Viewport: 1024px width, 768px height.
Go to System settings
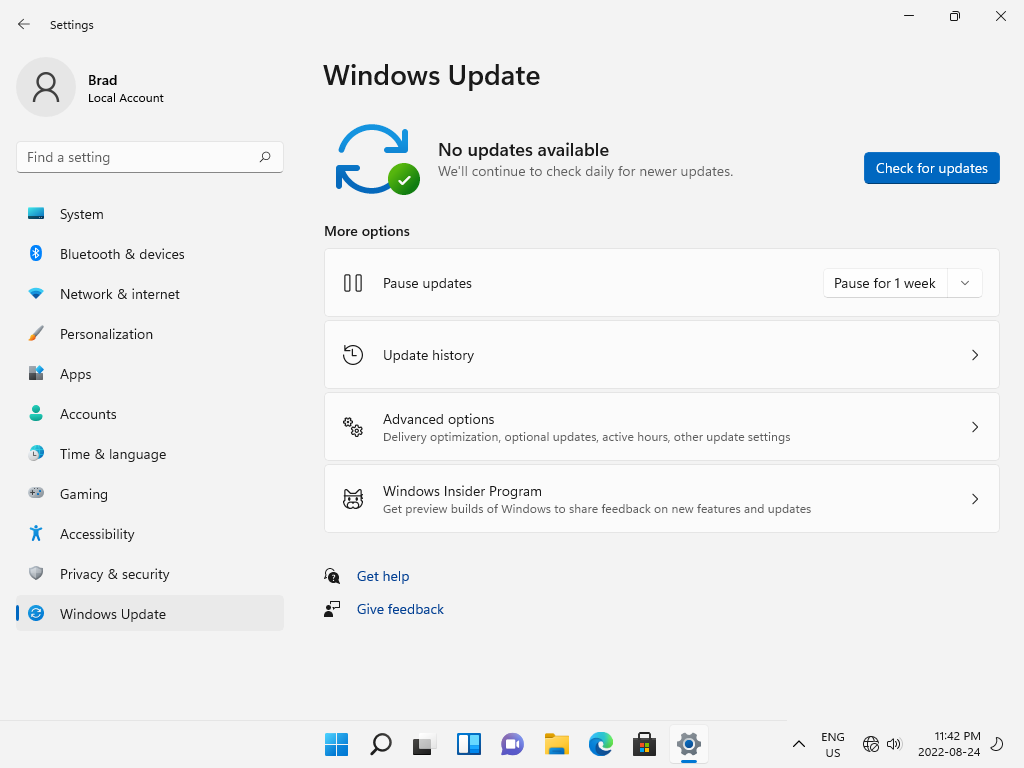(150, 214)
